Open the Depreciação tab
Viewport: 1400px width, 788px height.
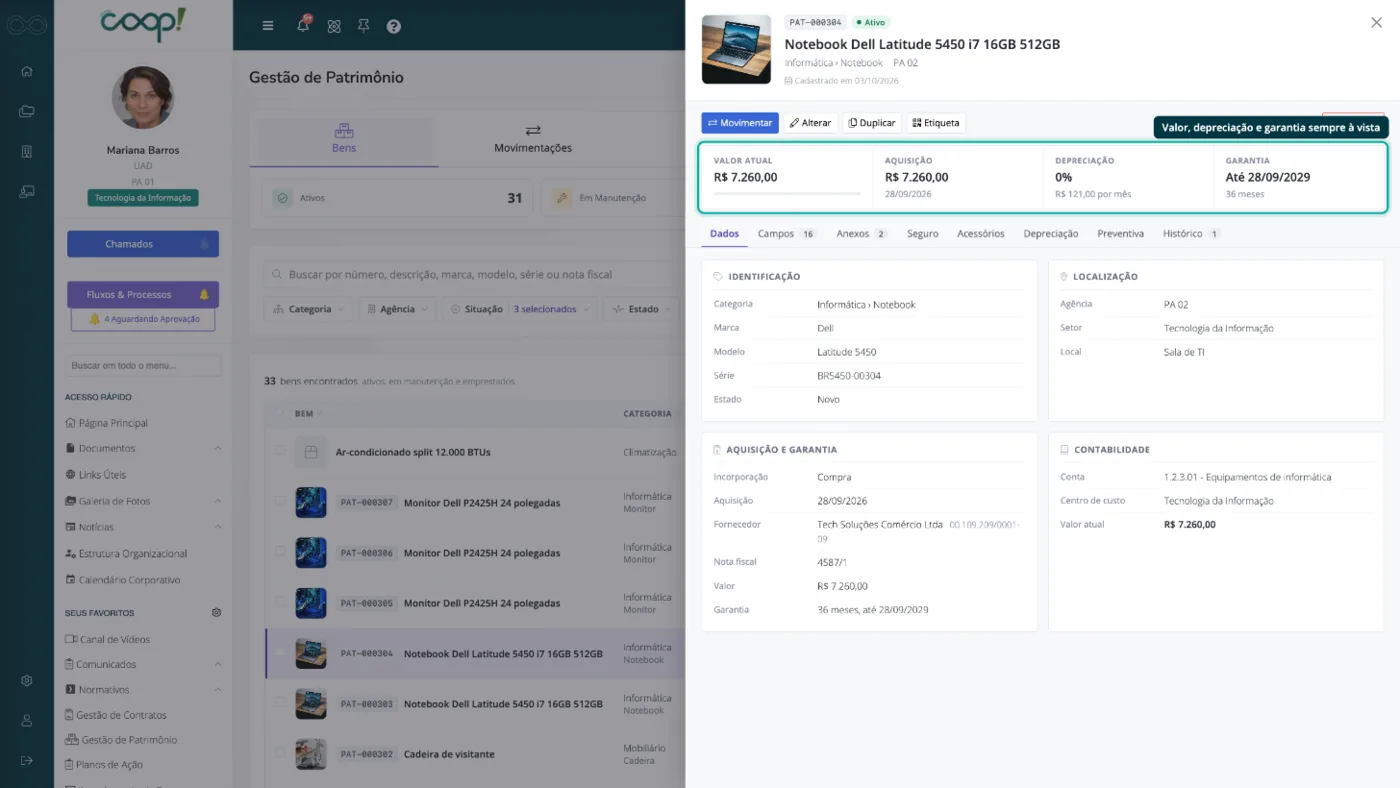click(1051, 233)
